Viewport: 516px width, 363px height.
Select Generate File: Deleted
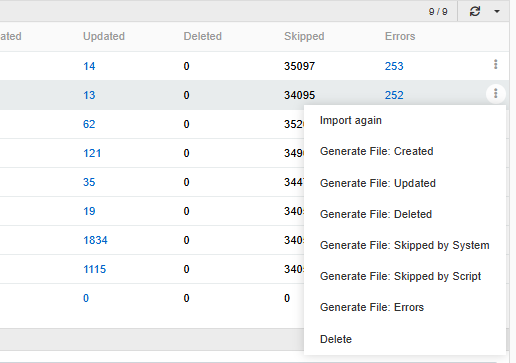(x=376, y=214)
